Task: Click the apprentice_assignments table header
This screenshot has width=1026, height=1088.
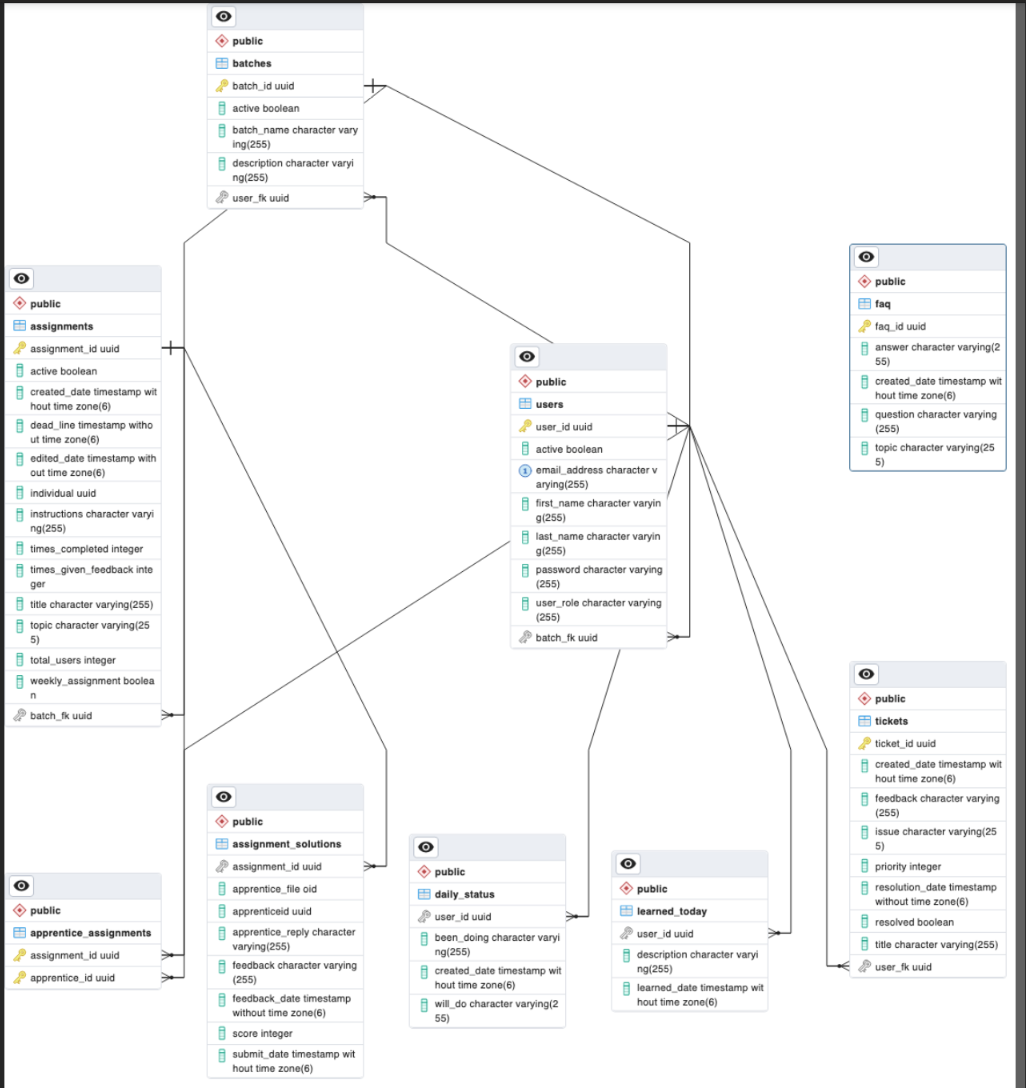Action: pyautogui.click(x=91, y=933)
